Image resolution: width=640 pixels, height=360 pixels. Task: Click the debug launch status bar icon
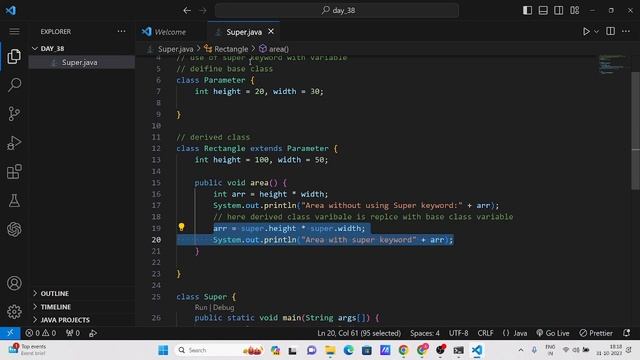pyautogui.click(x=93, y=333)
